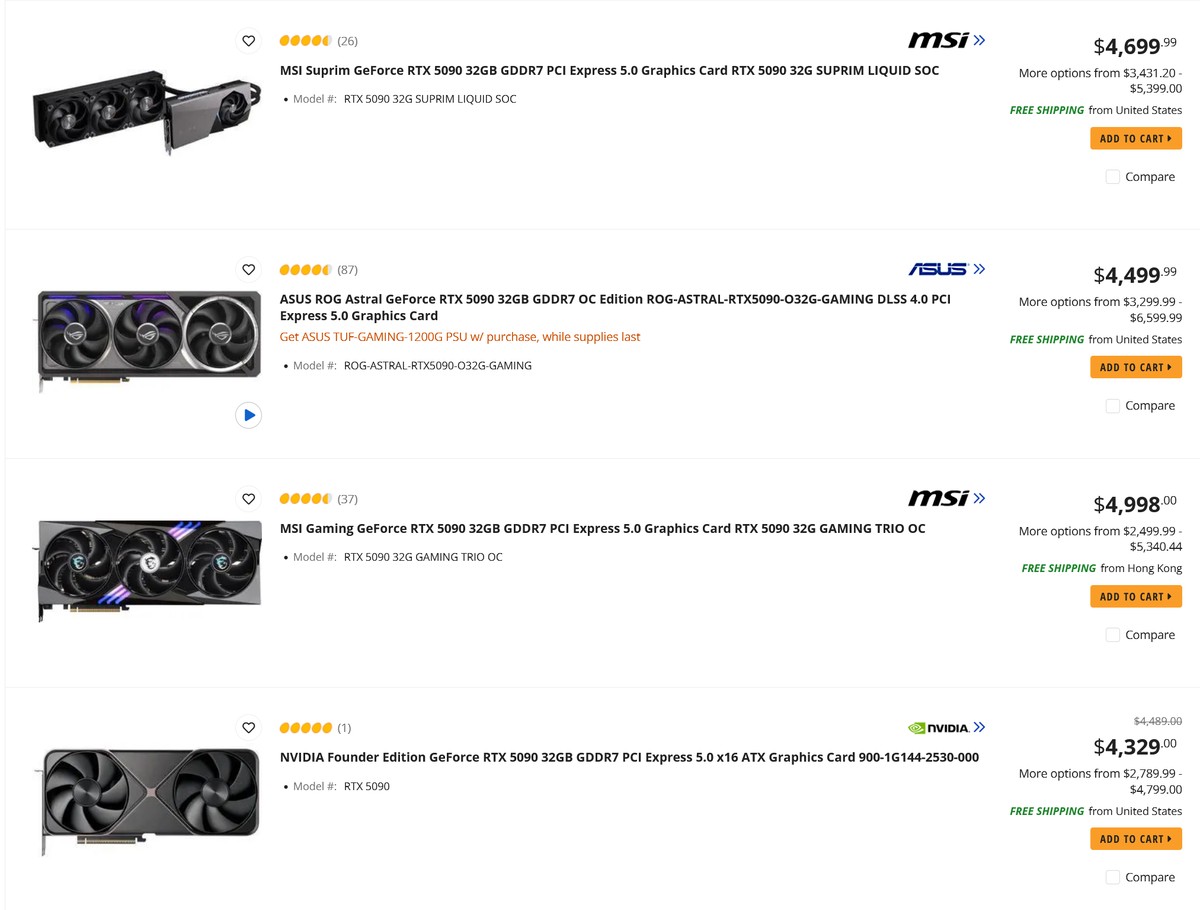Add ASUS ROG Astral to cart
This screenshot has height=910, width=1200.
click(x=1136, y=368)
